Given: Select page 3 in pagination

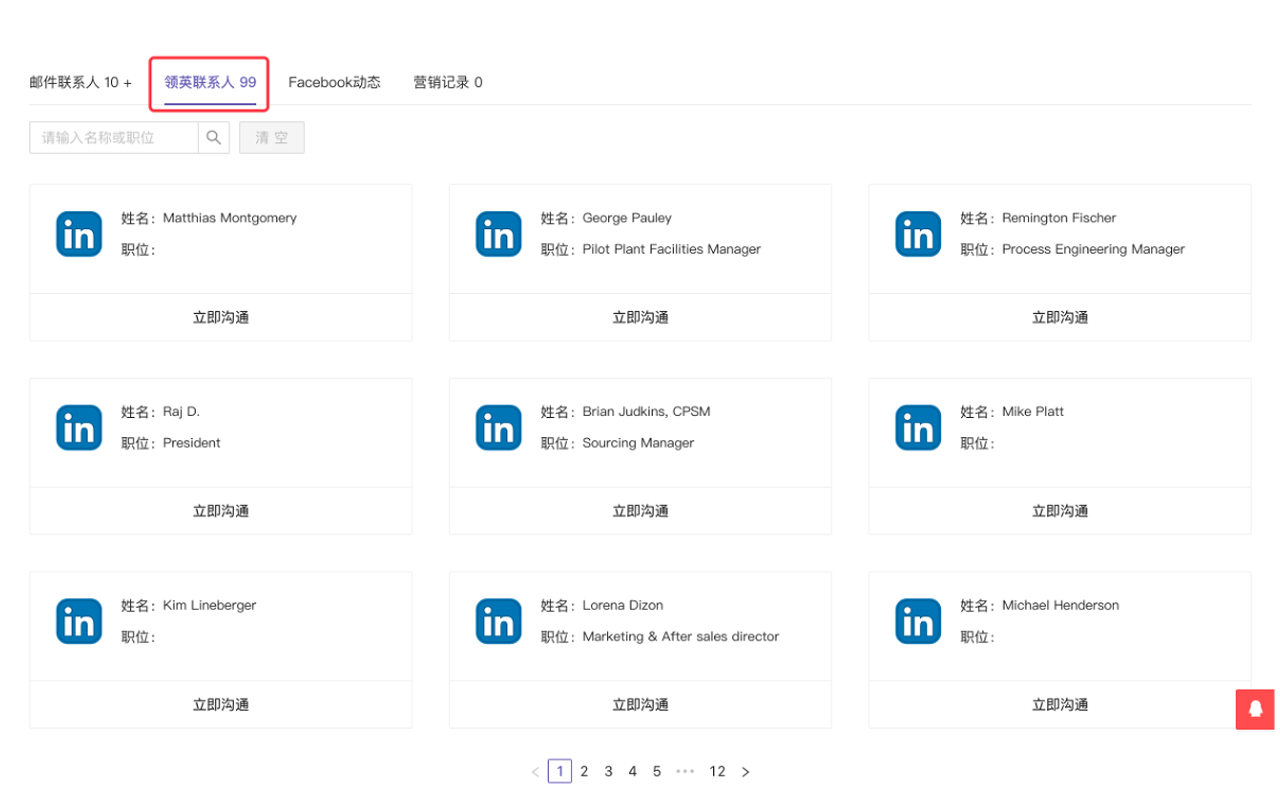Looking at the screenshot, I should pos(608,771).
